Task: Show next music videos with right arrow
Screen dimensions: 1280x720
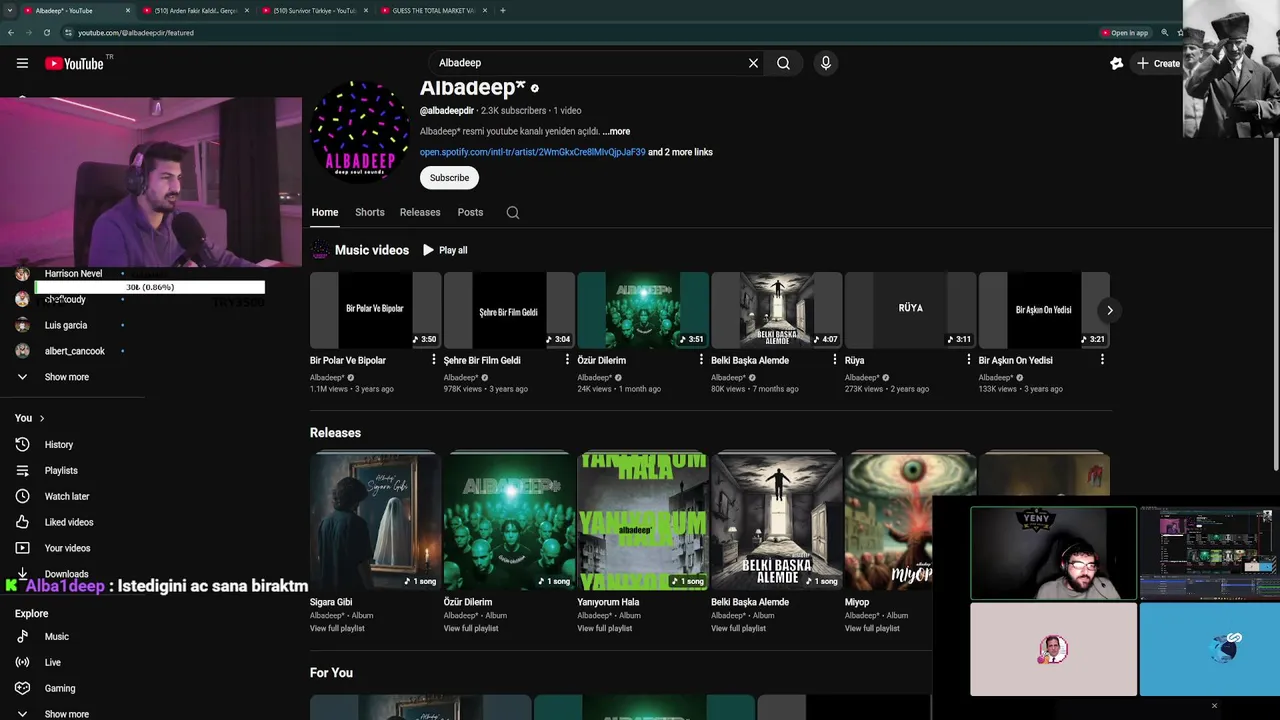Action: tap(1109, 310)
